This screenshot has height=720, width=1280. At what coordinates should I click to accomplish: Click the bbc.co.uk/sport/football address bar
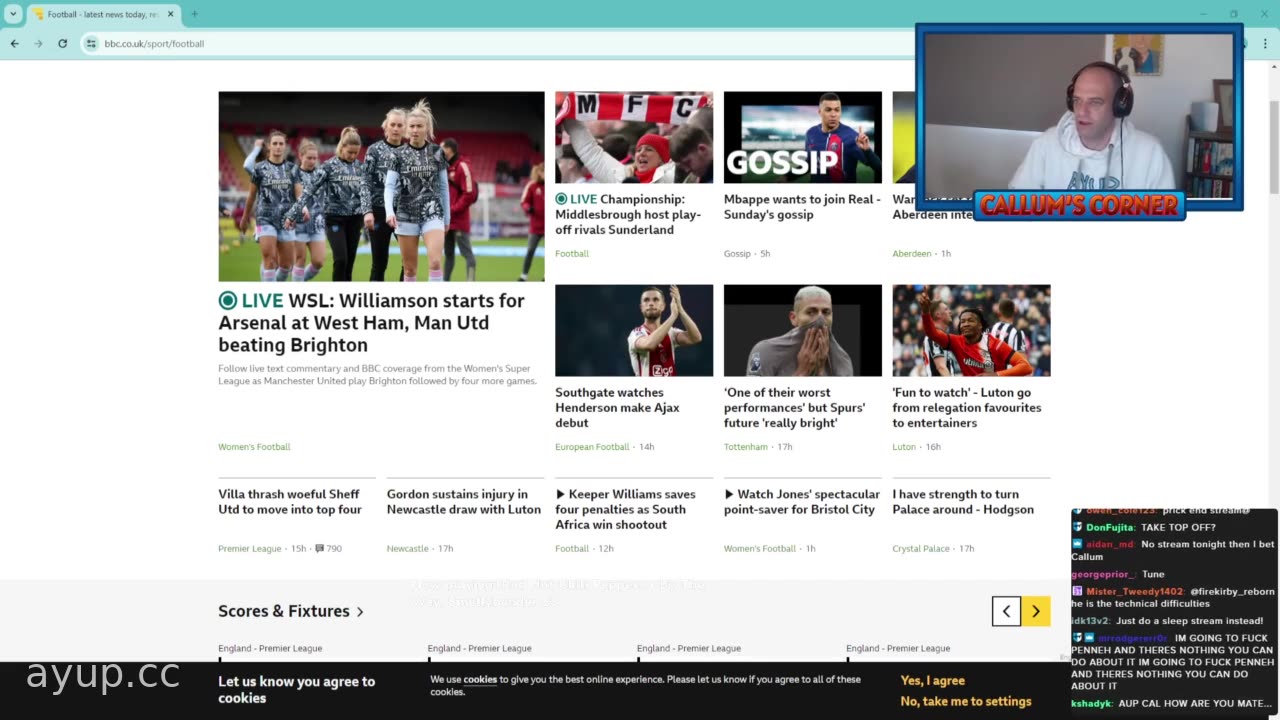click(500, 44)
